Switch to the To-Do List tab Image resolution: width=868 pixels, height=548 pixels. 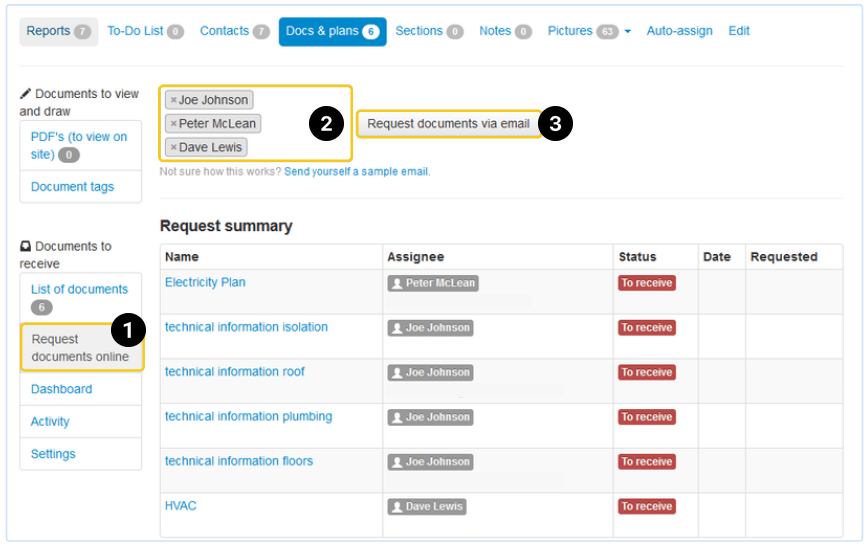pyautogui.click(x=145, y=31)
